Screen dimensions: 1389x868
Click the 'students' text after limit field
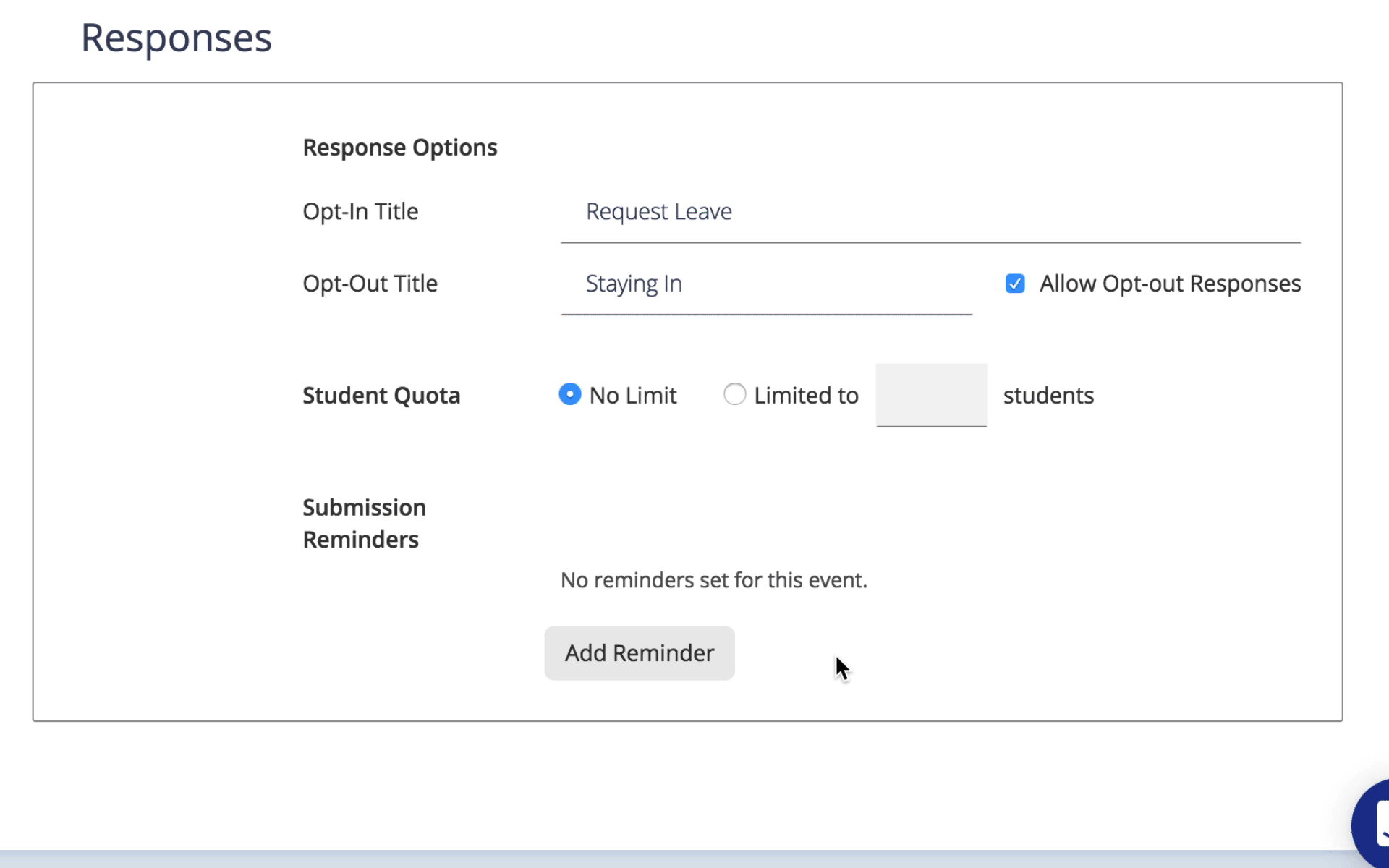point(1048,396)
